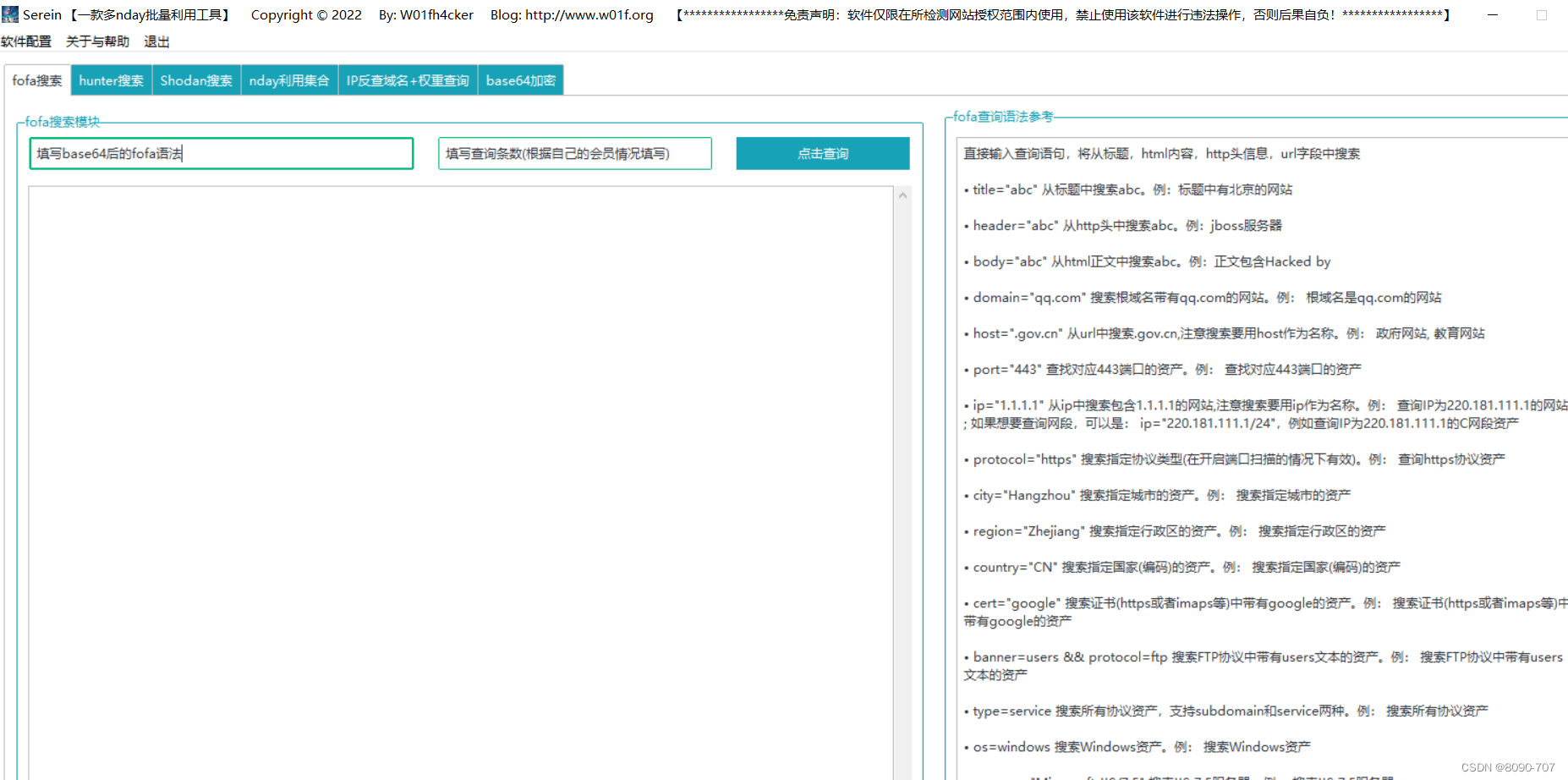Click the 退出 menu item
Screen dimensions: 1568x780
(156, 41)
